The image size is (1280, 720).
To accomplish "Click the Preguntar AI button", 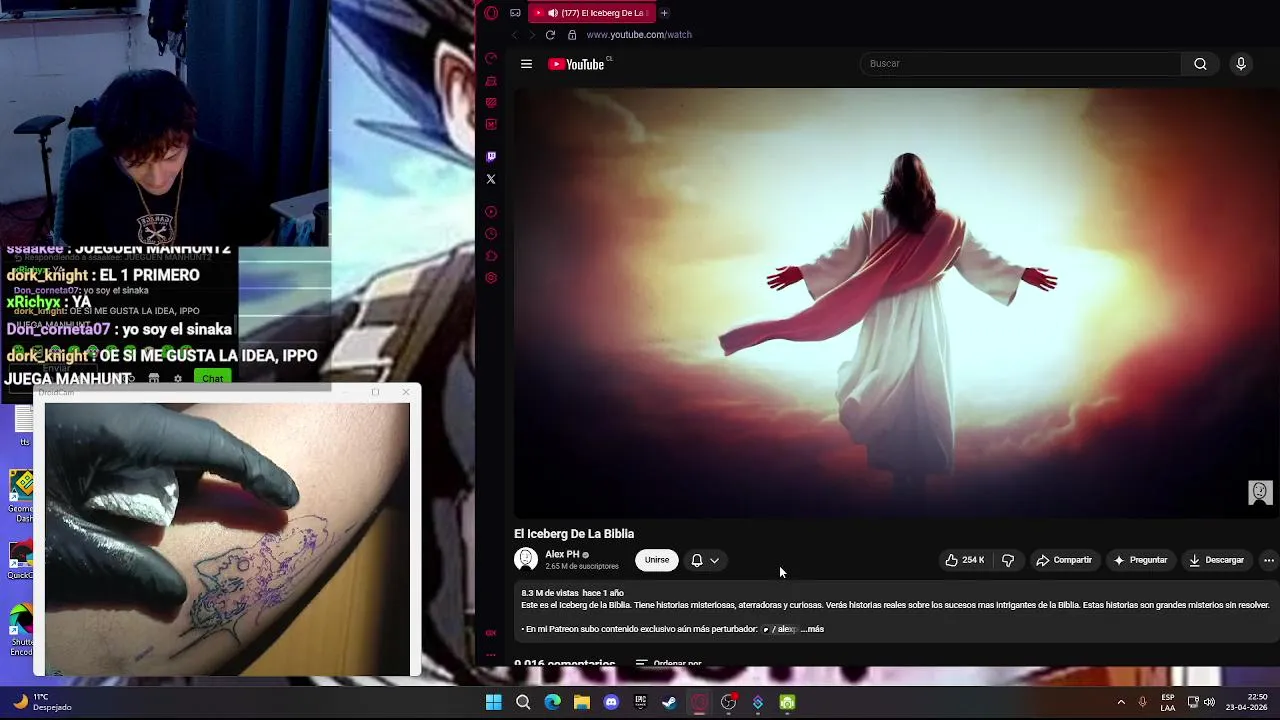I will pyautogui.click(x=1140, y=560).
